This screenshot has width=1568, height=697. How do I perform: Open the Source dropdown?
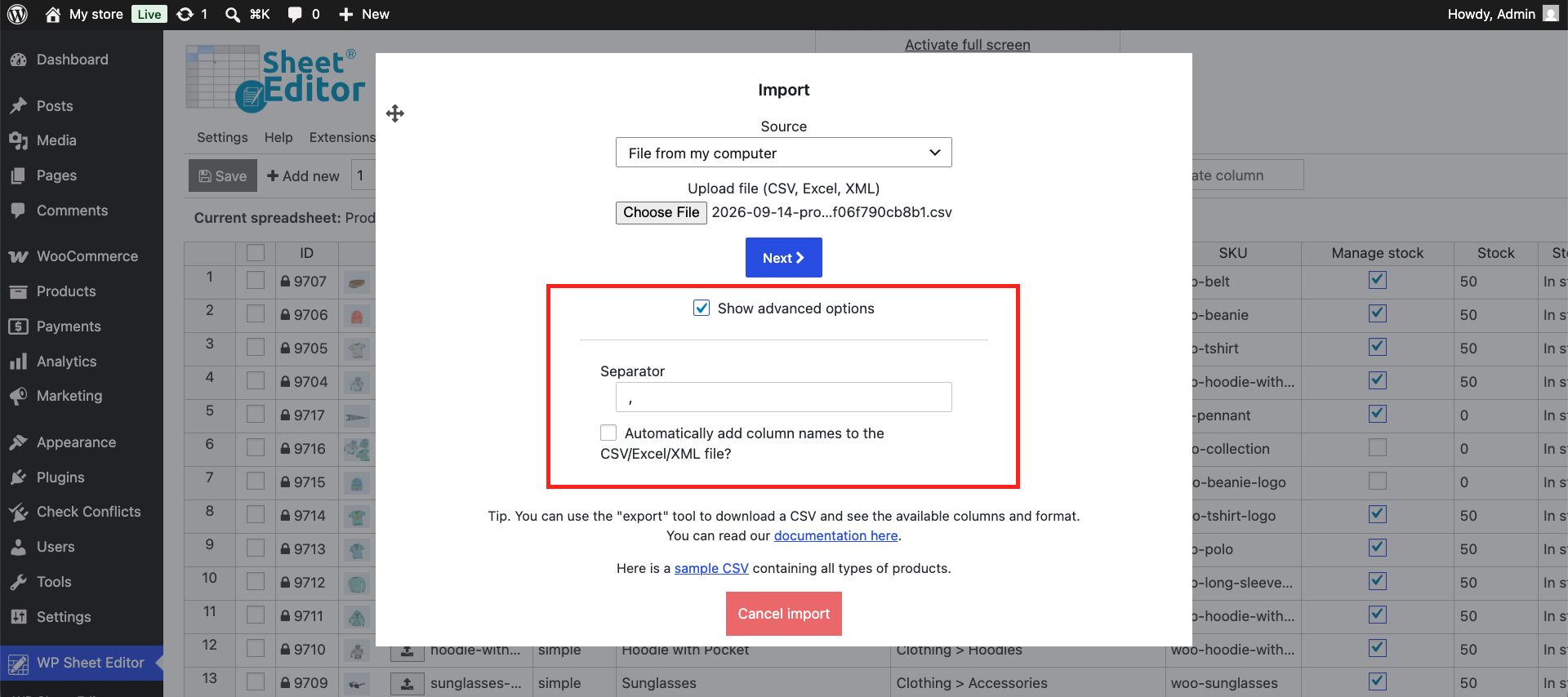pyautogui.click(x=784, y=153)
